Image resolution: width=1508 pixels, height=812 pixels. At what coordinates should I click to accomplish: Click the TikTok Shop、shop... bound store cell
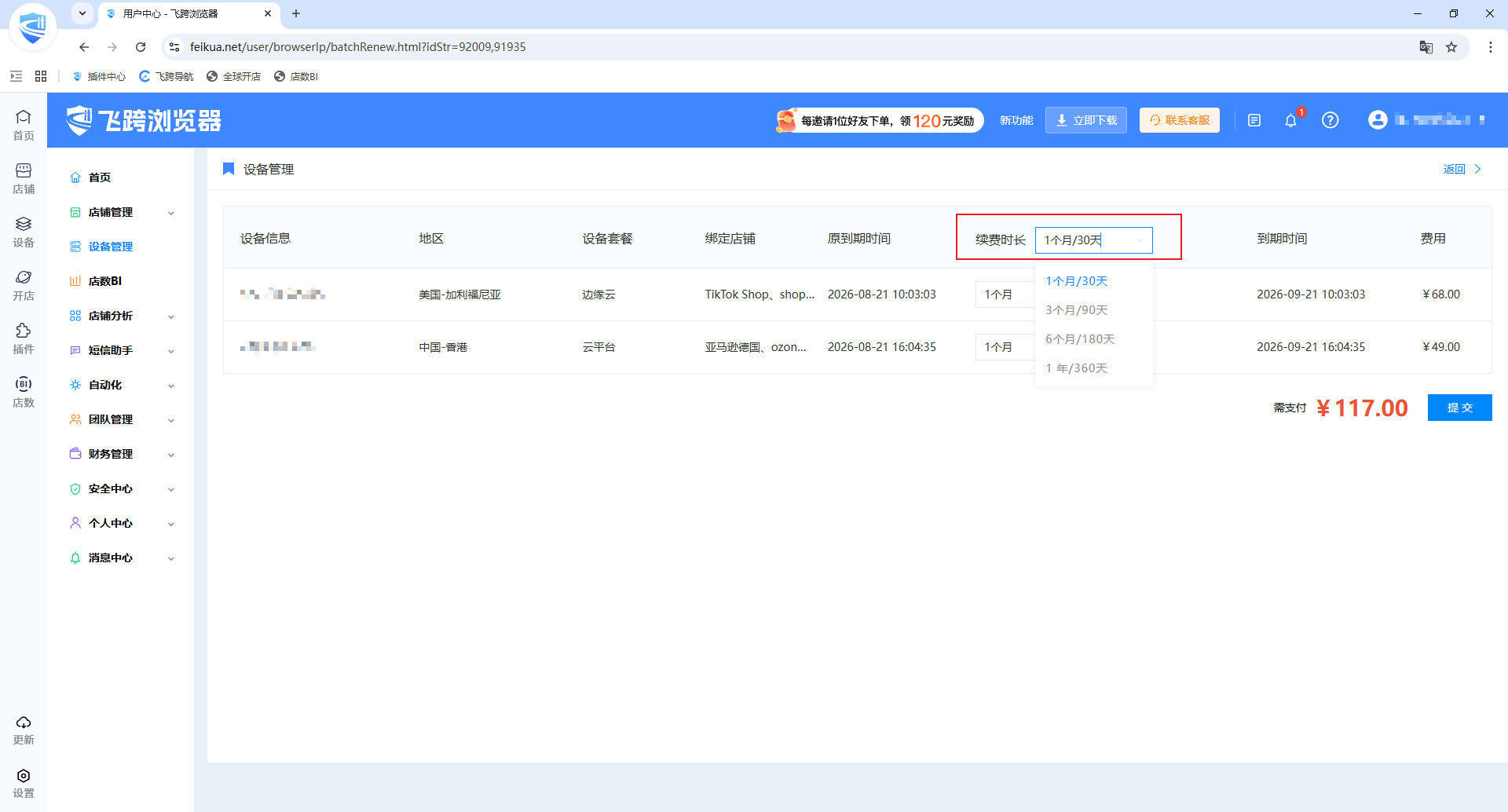759,294
